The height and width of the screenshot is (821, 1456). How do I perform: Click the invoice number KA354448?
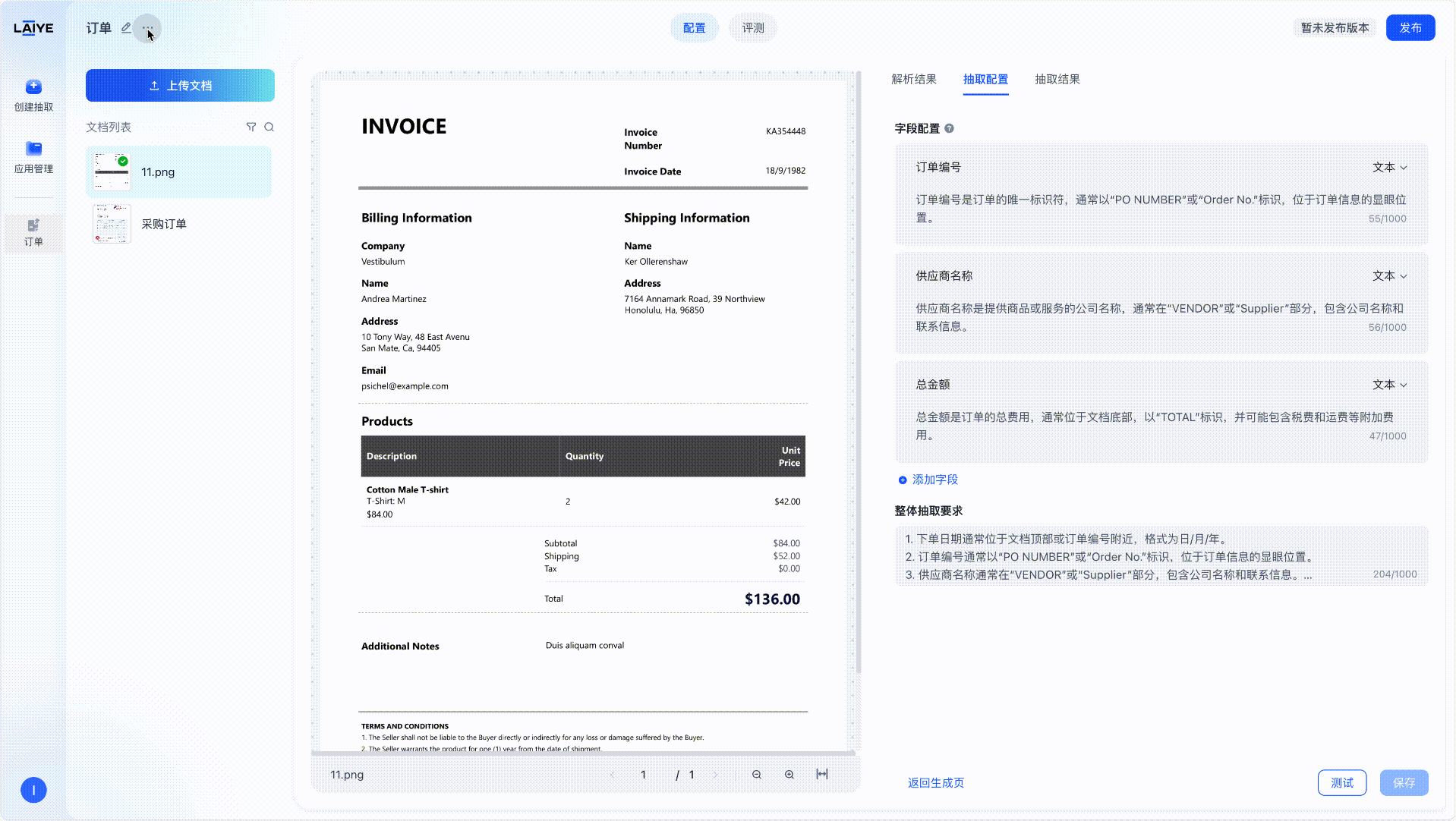coord(785,131)
